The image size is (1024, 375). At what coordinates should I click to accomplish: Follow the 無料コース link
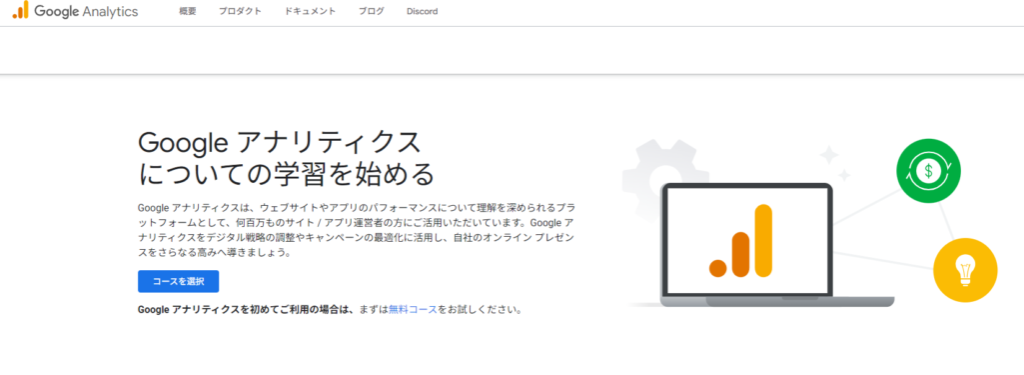(413, 310)
